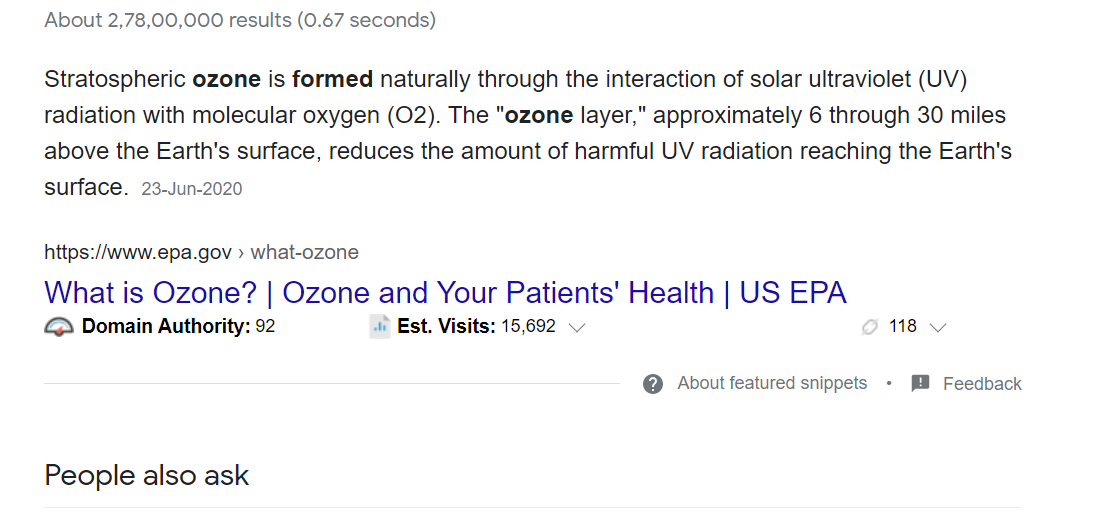Click the People also ask heading
Viewport: 1099px width, 525px height.
click(x=146, y=475)
